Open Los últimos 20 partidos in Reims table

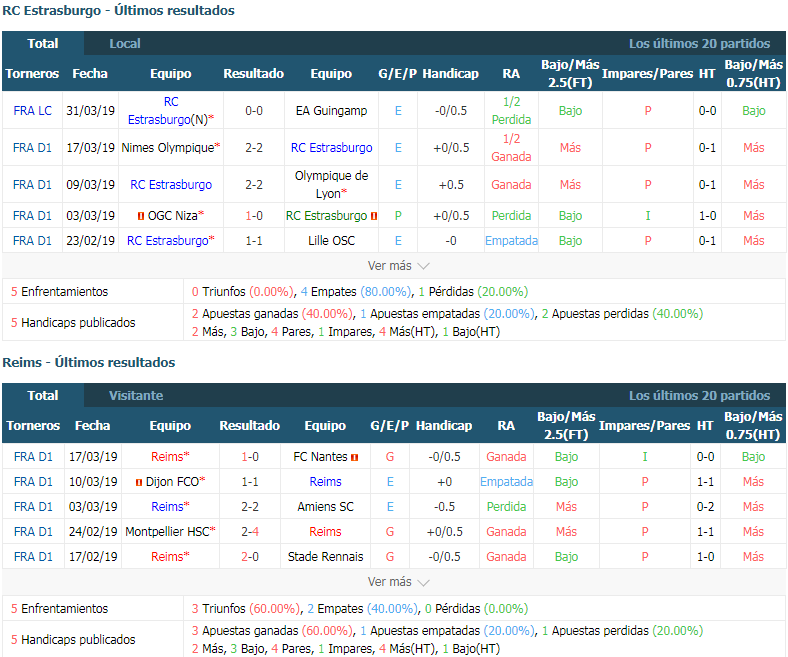[x=699, y=396]
